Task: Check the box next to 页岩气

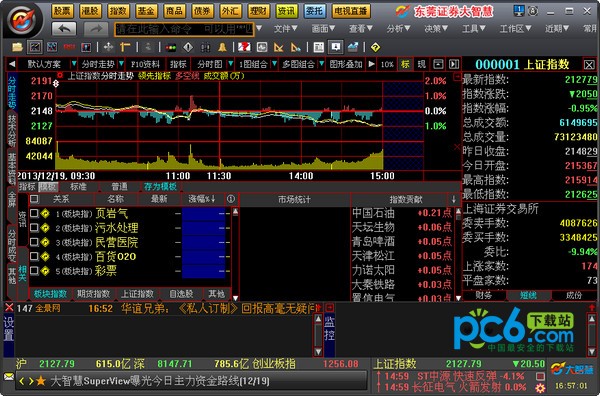Action: [x=34, y=213]
